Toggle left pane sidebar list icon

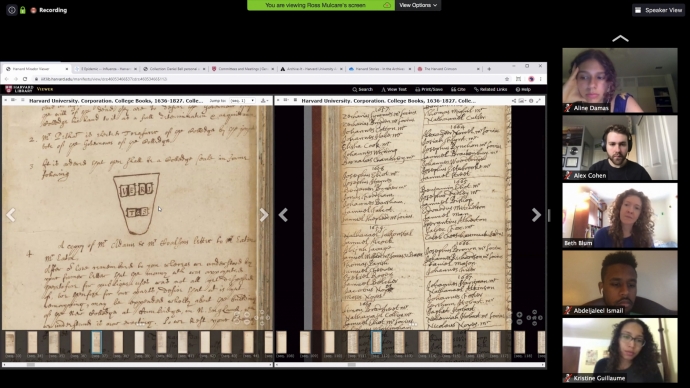point(22,101)
